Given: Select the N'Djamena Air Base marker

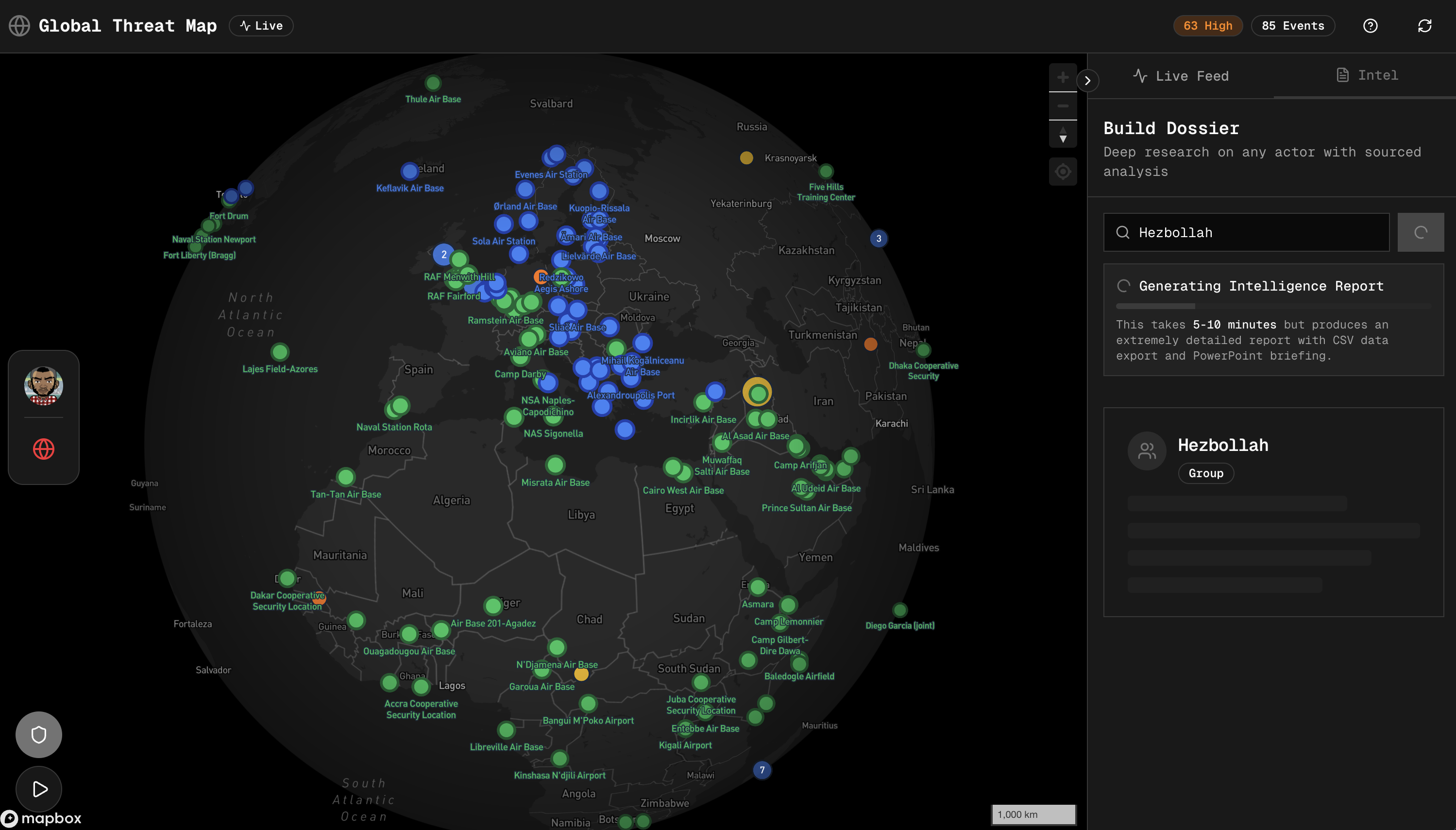Looking at the screenshot, I should tap(557, 647).
